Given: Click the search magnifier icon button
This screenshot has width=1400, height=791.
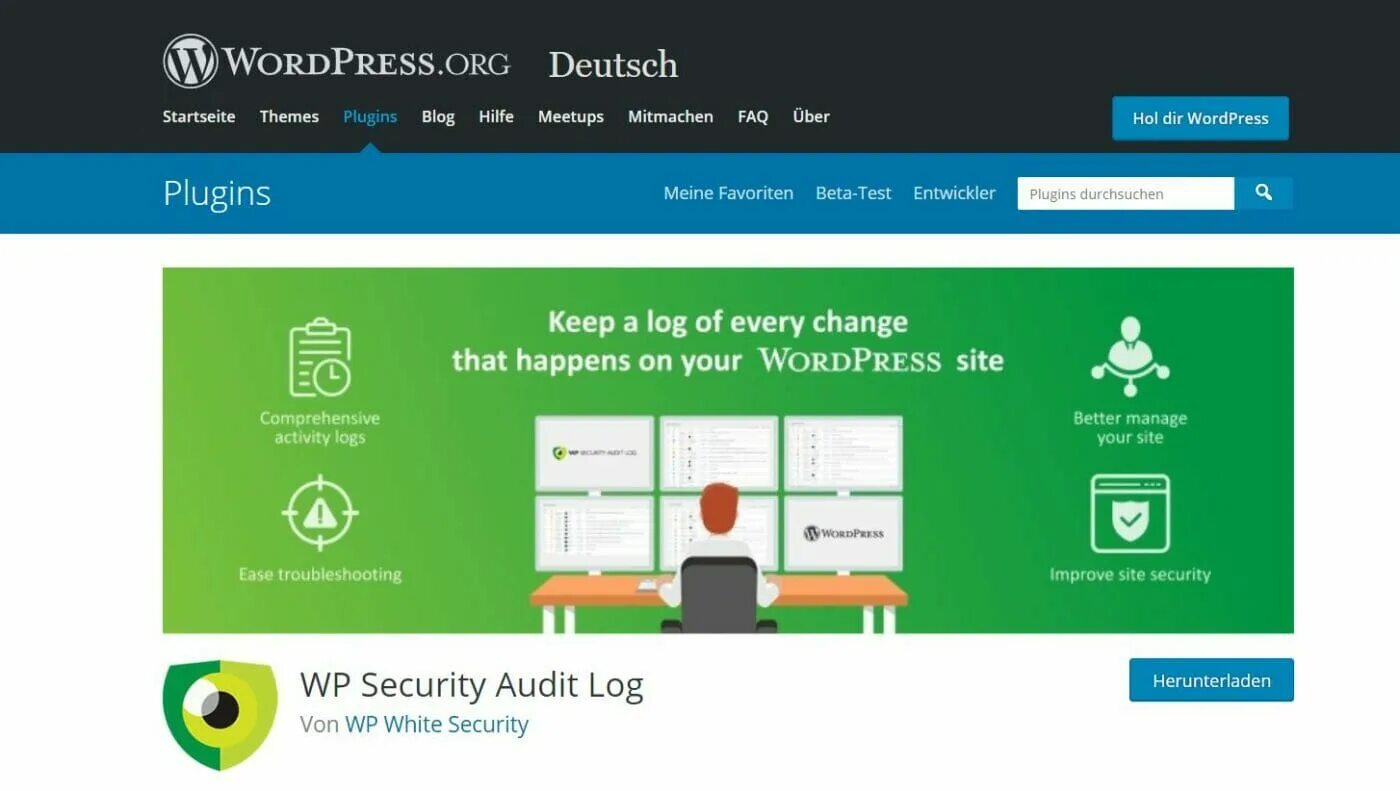Looking at the screenshot, I should coord(1264,193).
